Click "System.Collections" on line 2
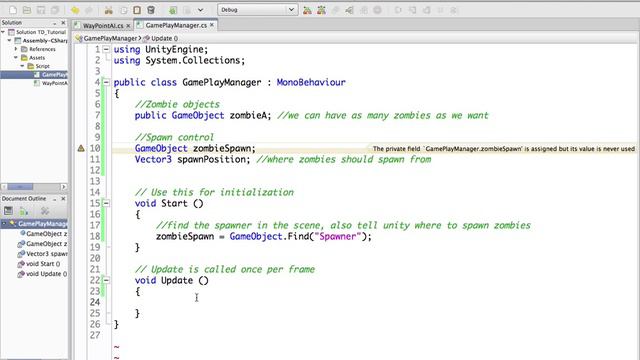 click(x=193, y=60)
